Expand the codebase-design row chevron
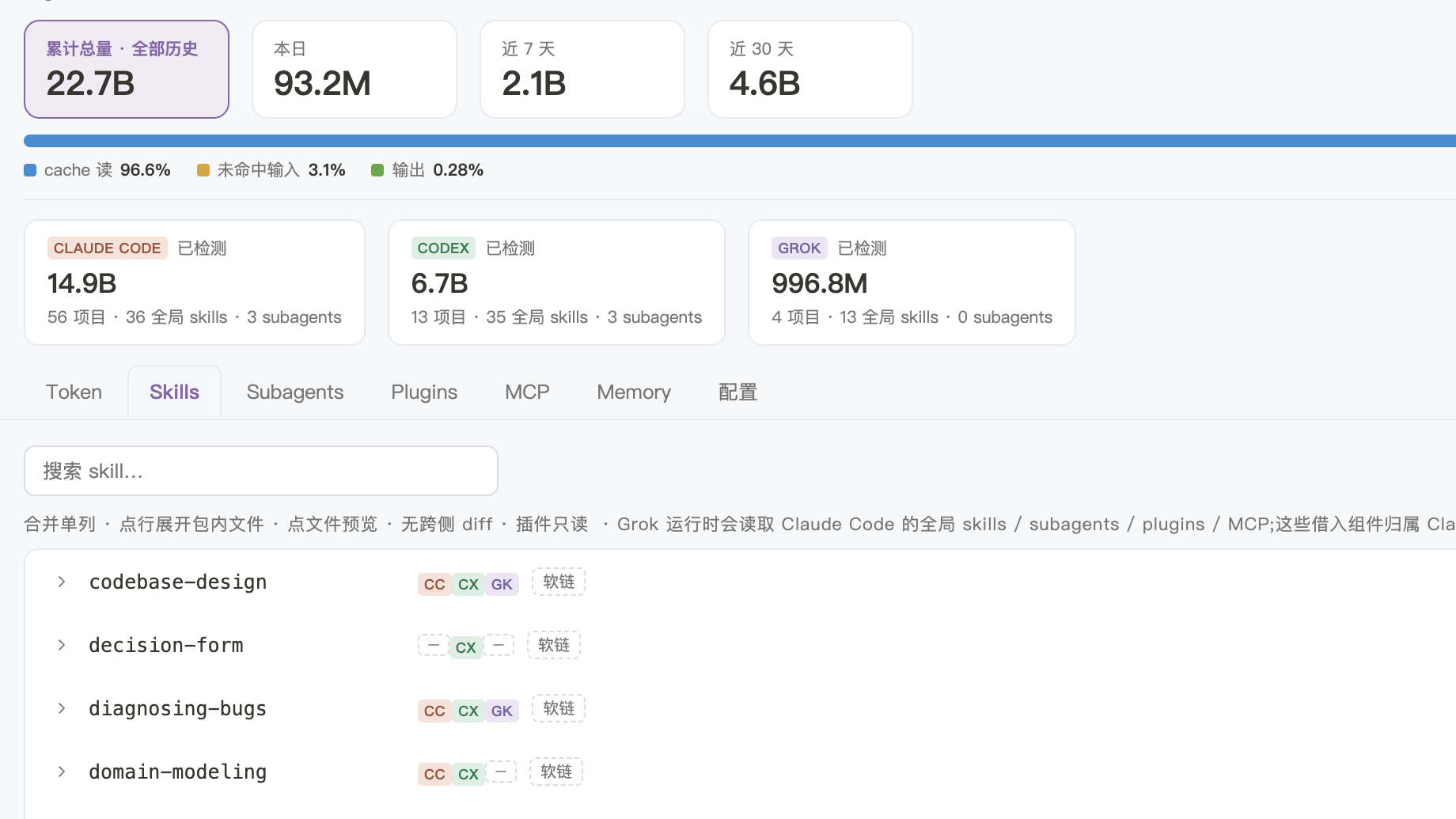The image size is (1456, 819). tap(62, 582)
